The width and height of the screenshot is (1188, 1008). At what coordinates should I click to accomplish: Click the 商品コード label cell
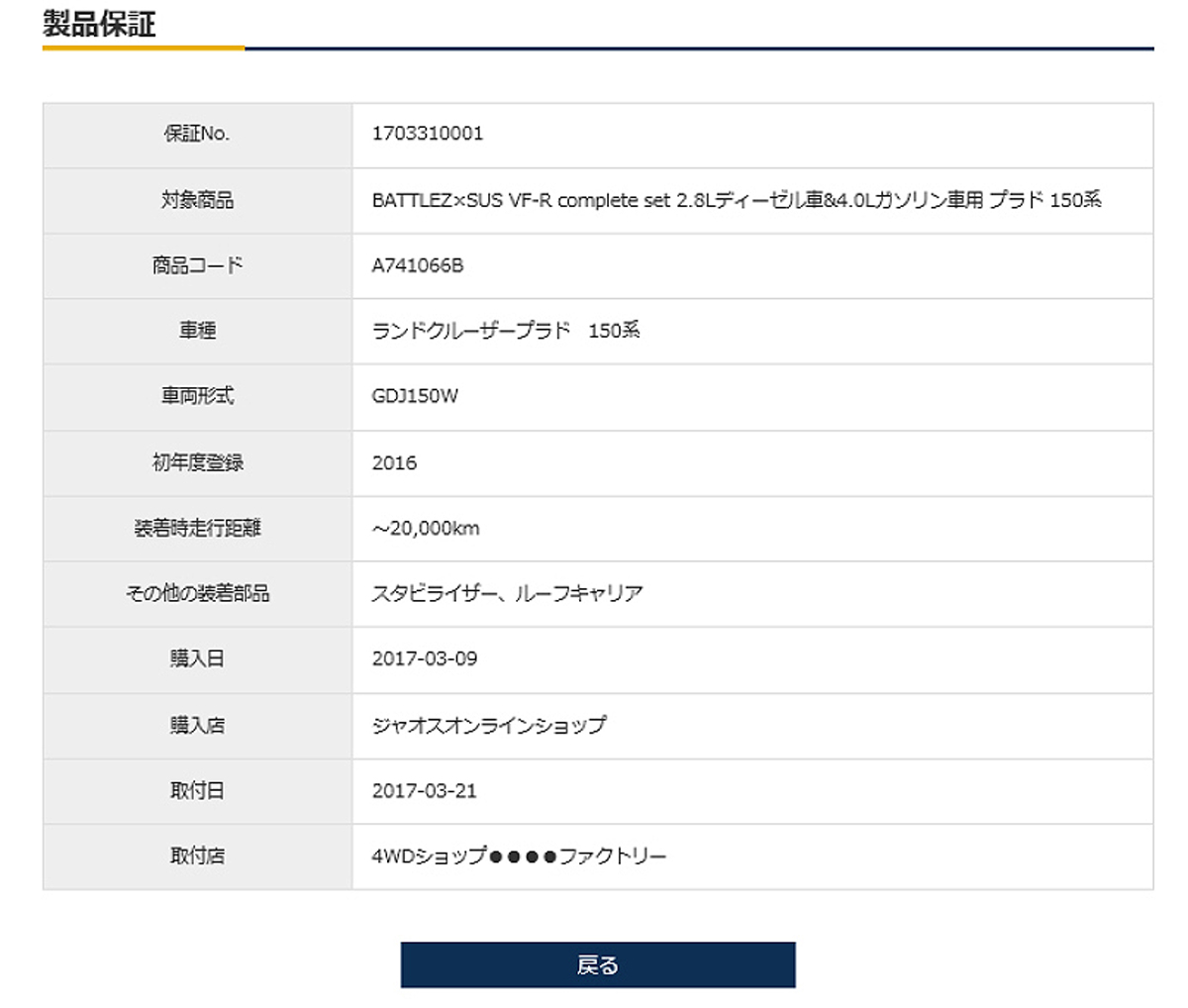coord(197,265)
